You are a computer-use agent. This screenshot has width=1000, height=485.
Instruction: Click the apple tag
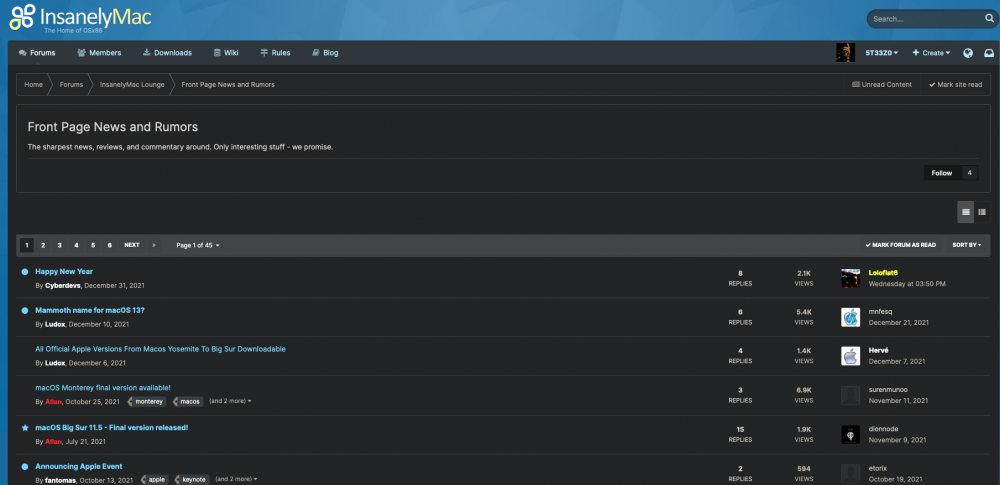click(x=155, y=479)
